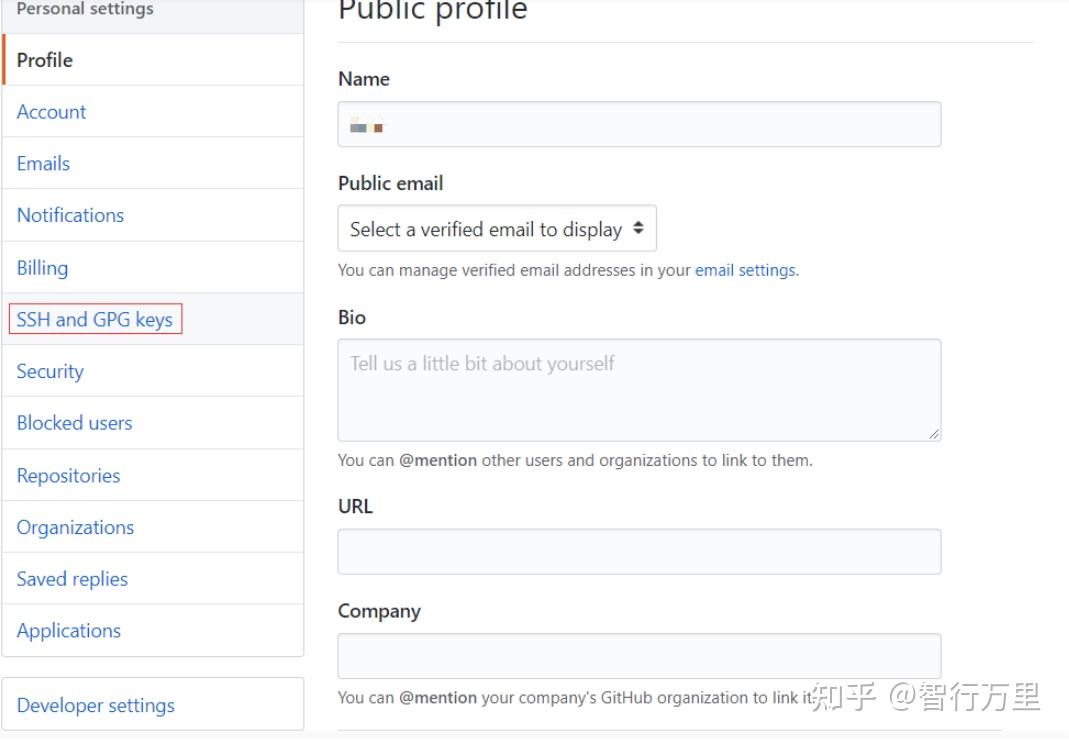Go to Account settings

tap(52, 112)
